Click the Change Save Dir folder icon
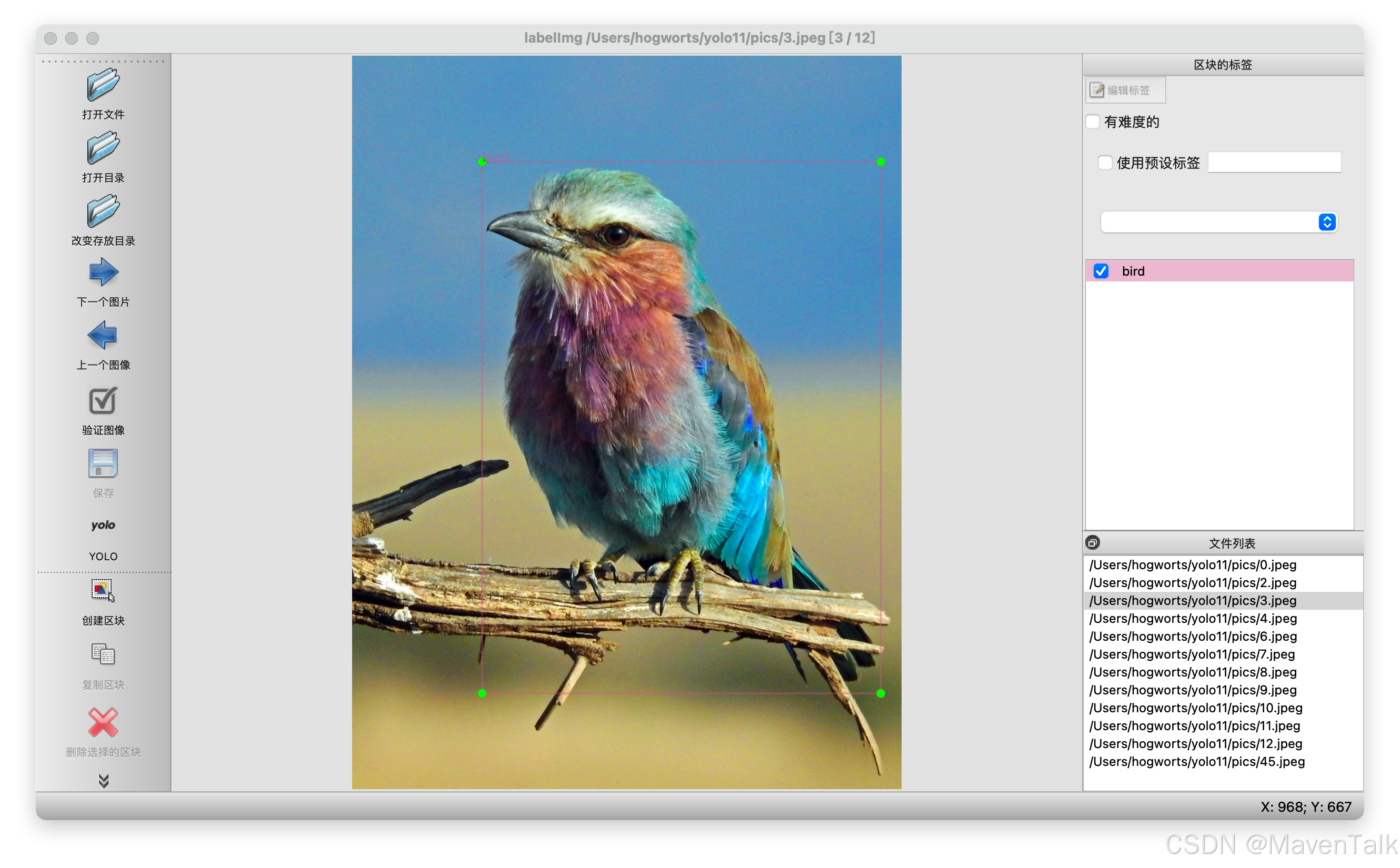This screenshot has width=1400, height=868. click(x=103, y=211)
